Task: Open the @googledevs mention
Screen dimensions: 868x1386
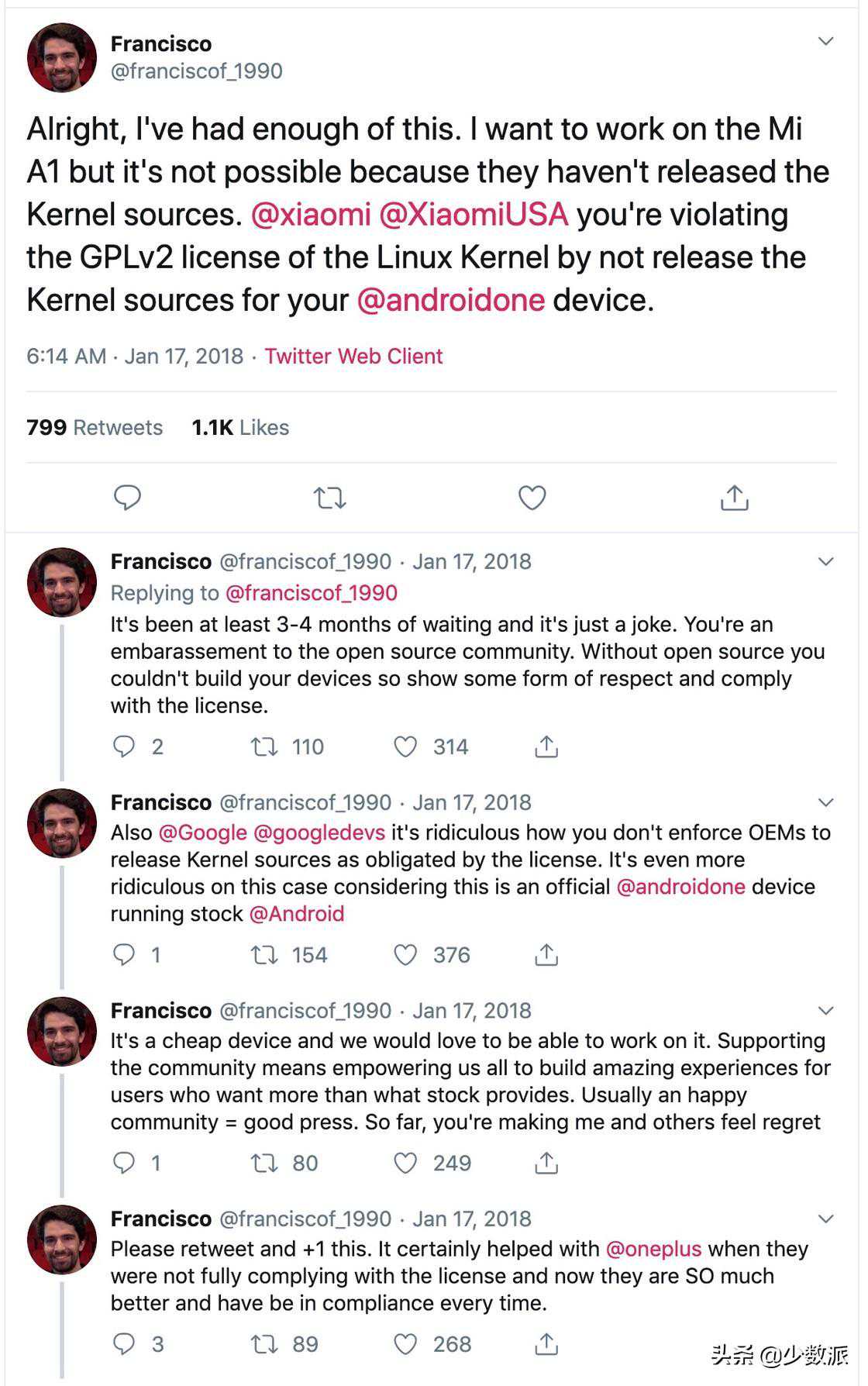Action: [x=319, y=833]
